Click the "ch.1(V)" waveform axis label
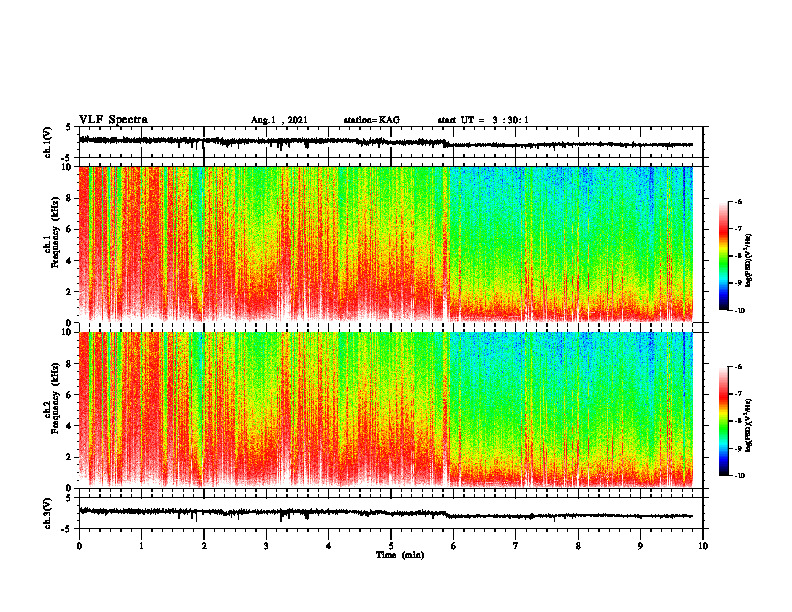Screen dimensions: 792x612 [x=47, y=142]
